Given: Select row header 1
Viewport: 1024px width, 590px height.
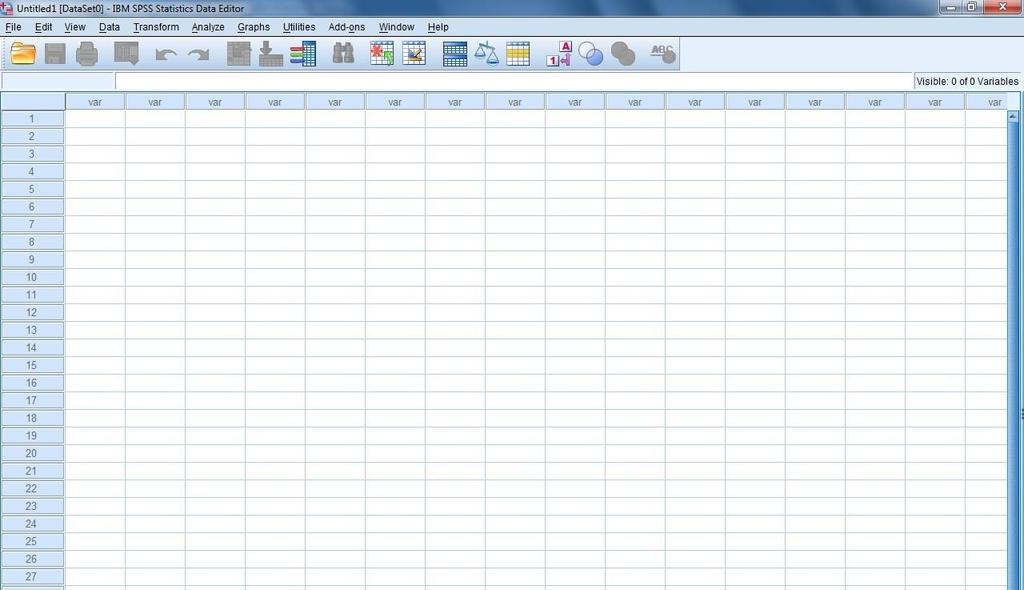Looking at the screenshot, I should pyautogui.click(x=32, y=119).
